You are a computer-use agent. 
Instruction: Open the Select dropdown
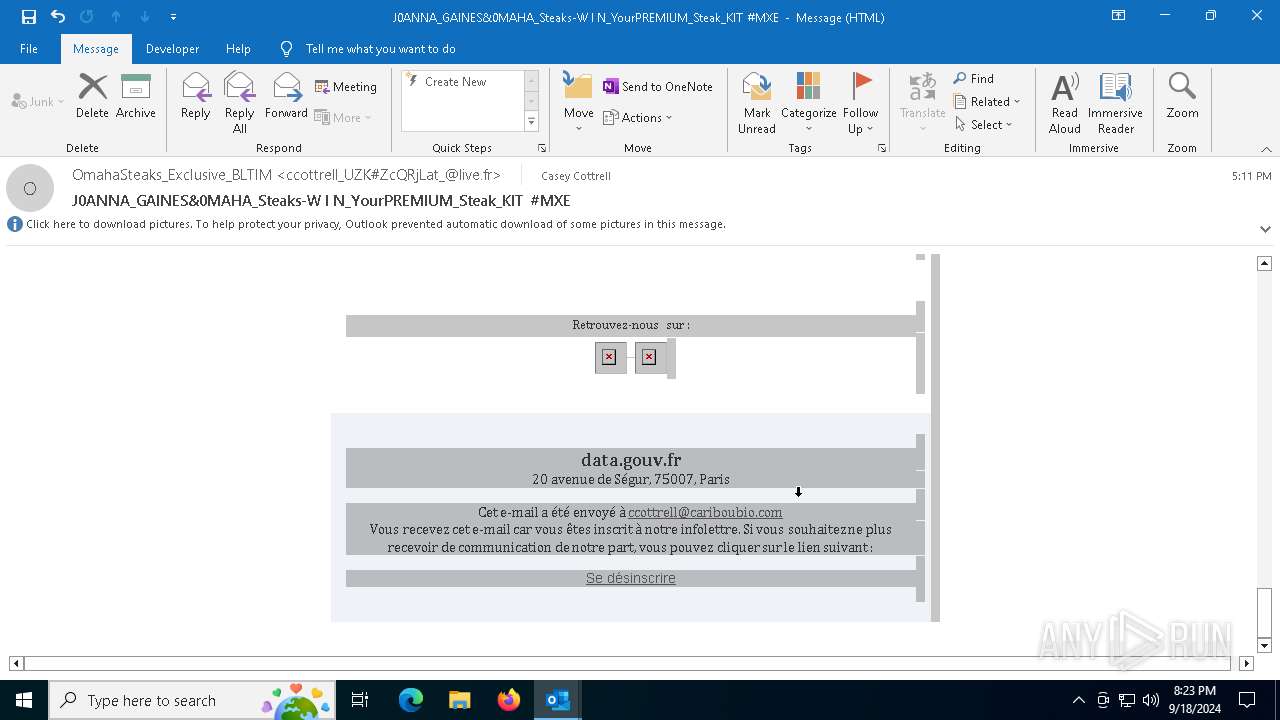[984, 125]
